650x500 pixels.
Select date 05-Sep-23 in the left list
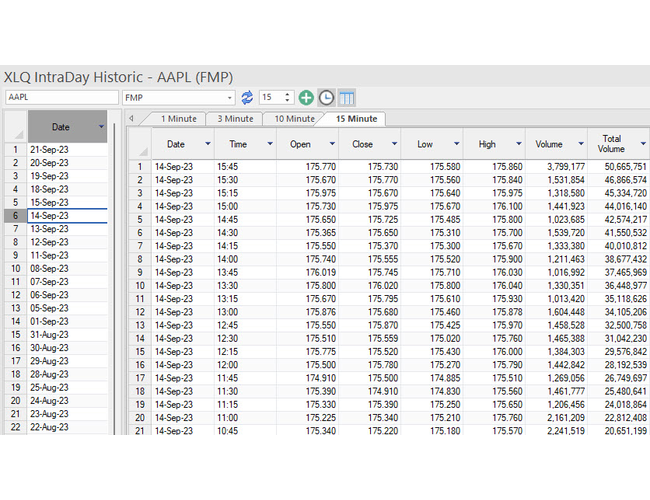(x=67, y=308)
